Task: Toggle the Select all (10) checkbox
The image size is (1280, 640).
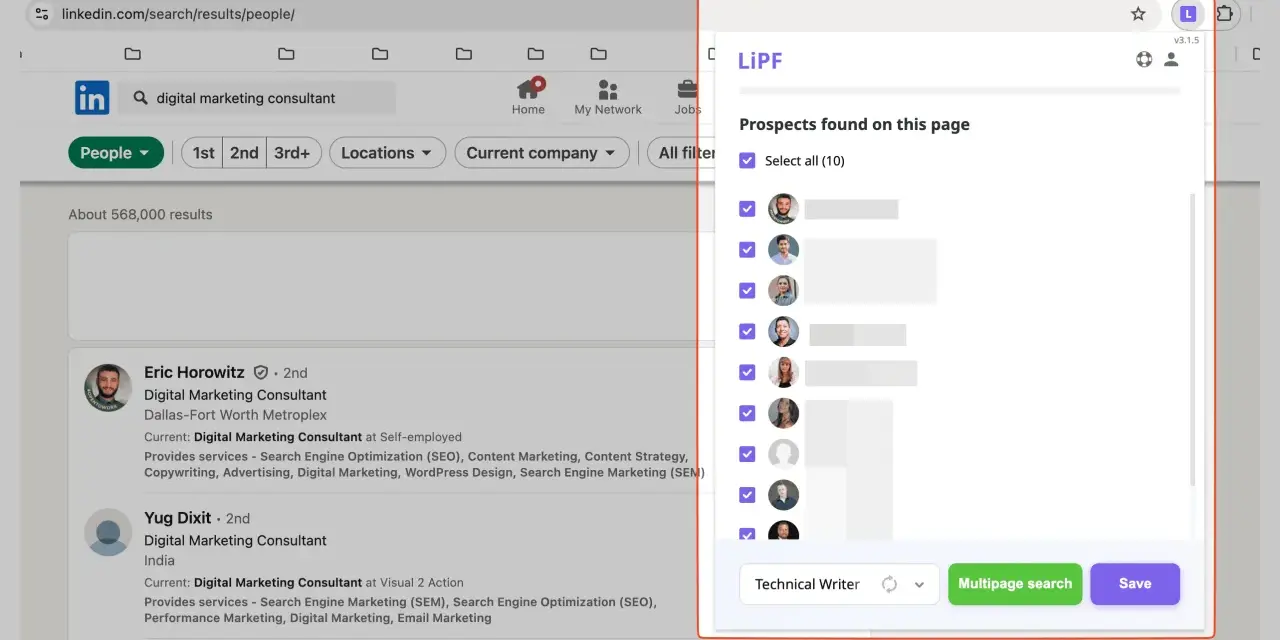Action: [x=747, y=160]
